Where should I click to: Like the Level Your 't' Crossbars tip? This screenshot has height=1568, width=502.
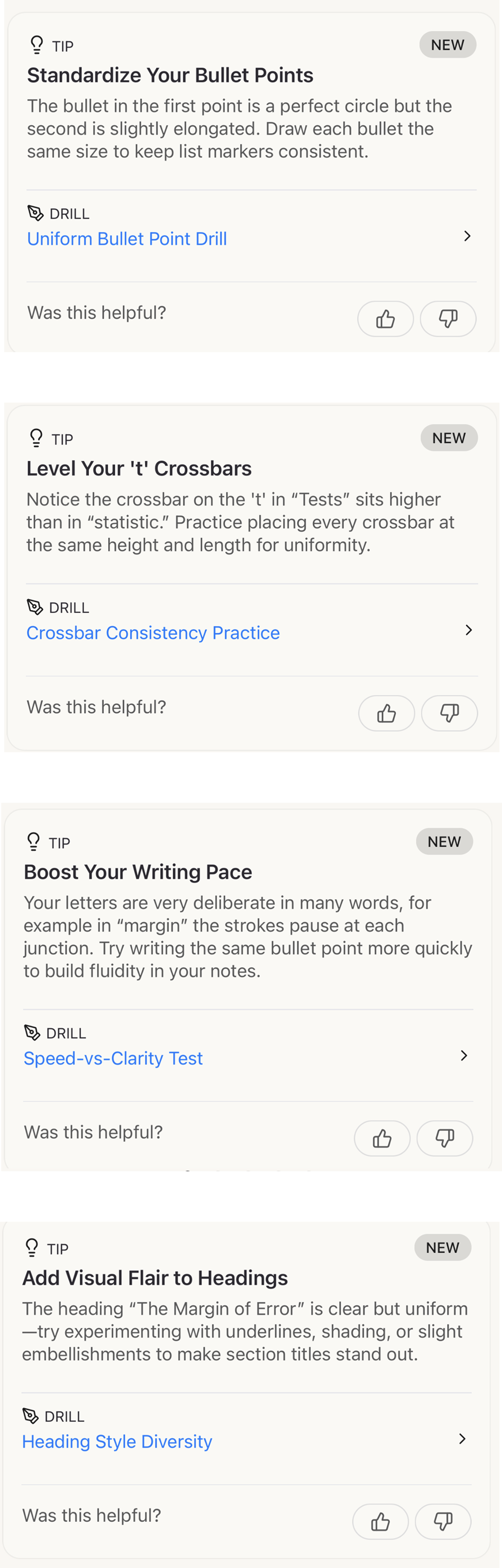tap(386, 713)
